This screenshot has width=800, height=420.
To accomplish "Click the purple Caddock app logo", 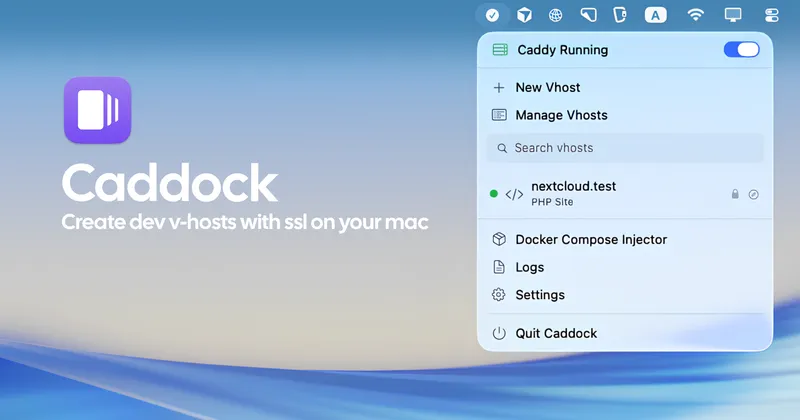I will click(97, 110).
